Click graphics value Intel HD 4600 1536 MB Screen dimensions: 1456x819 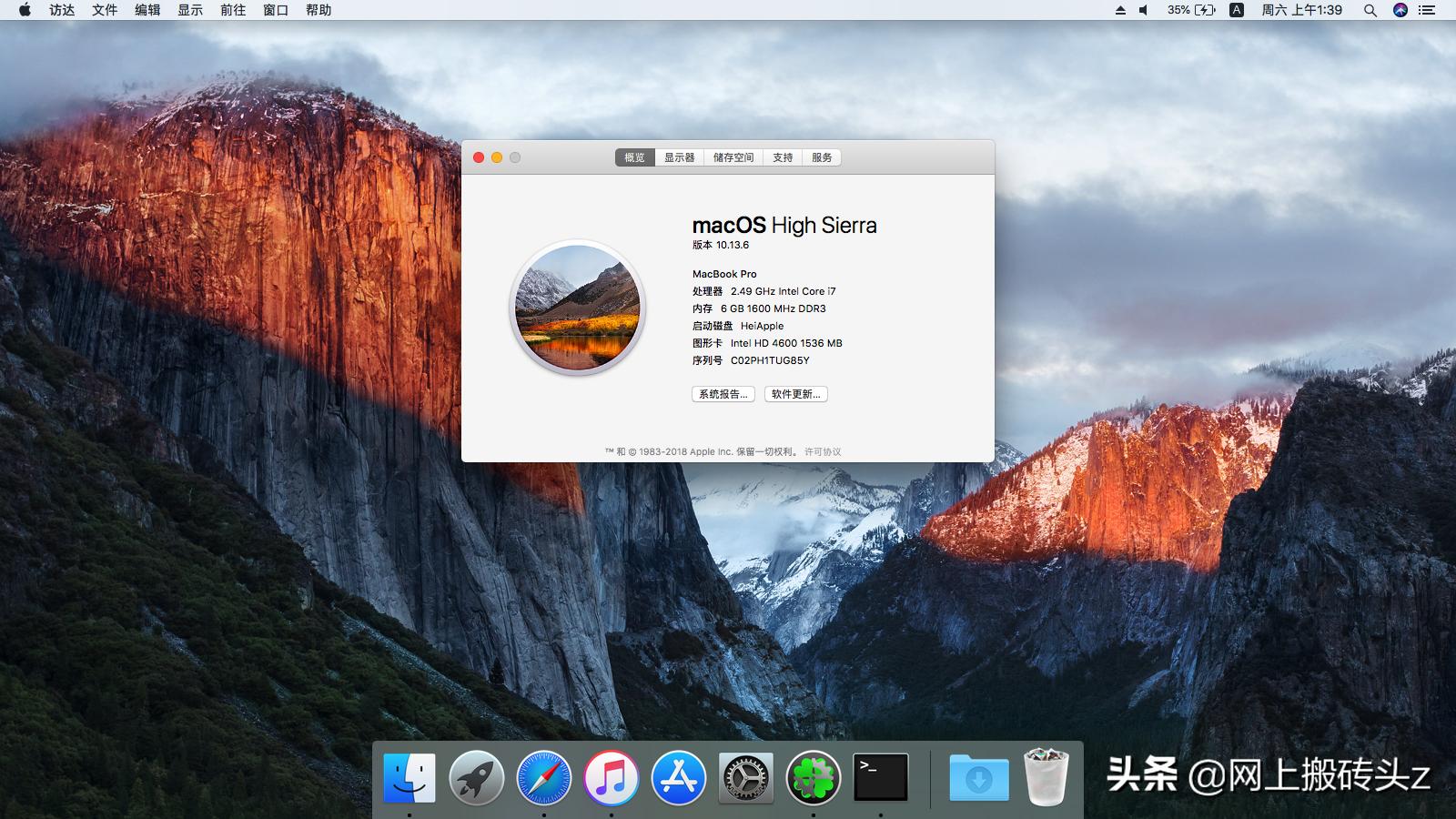pyautogui.click(x=786, y=343)
